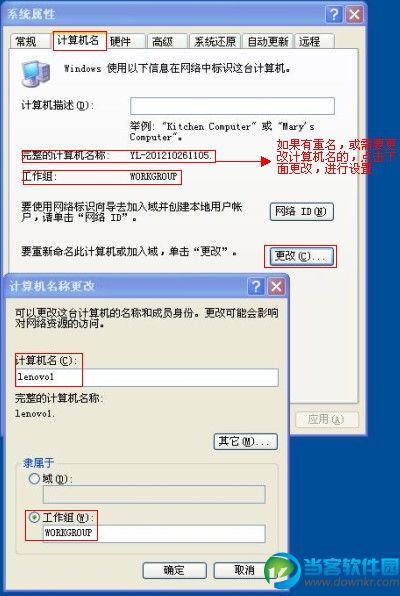Click the help question mark in System Properties
Image resolution: width=400 pixels, height=596 pixels.
(x=334, y=15)
